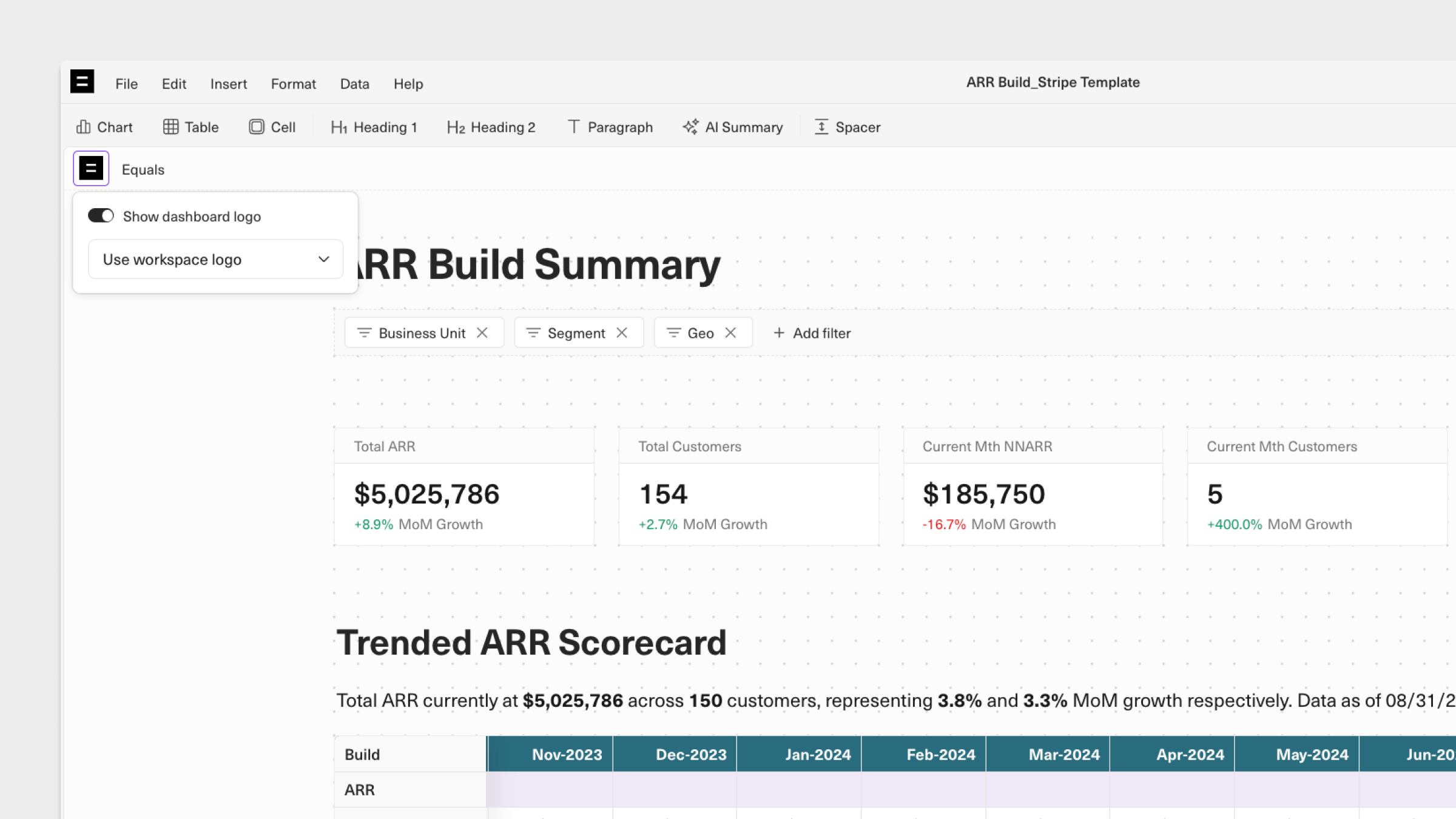The image size is (1456, 819).
Task: Insert a Chart from the toolbar
Action: click(104, 127)
